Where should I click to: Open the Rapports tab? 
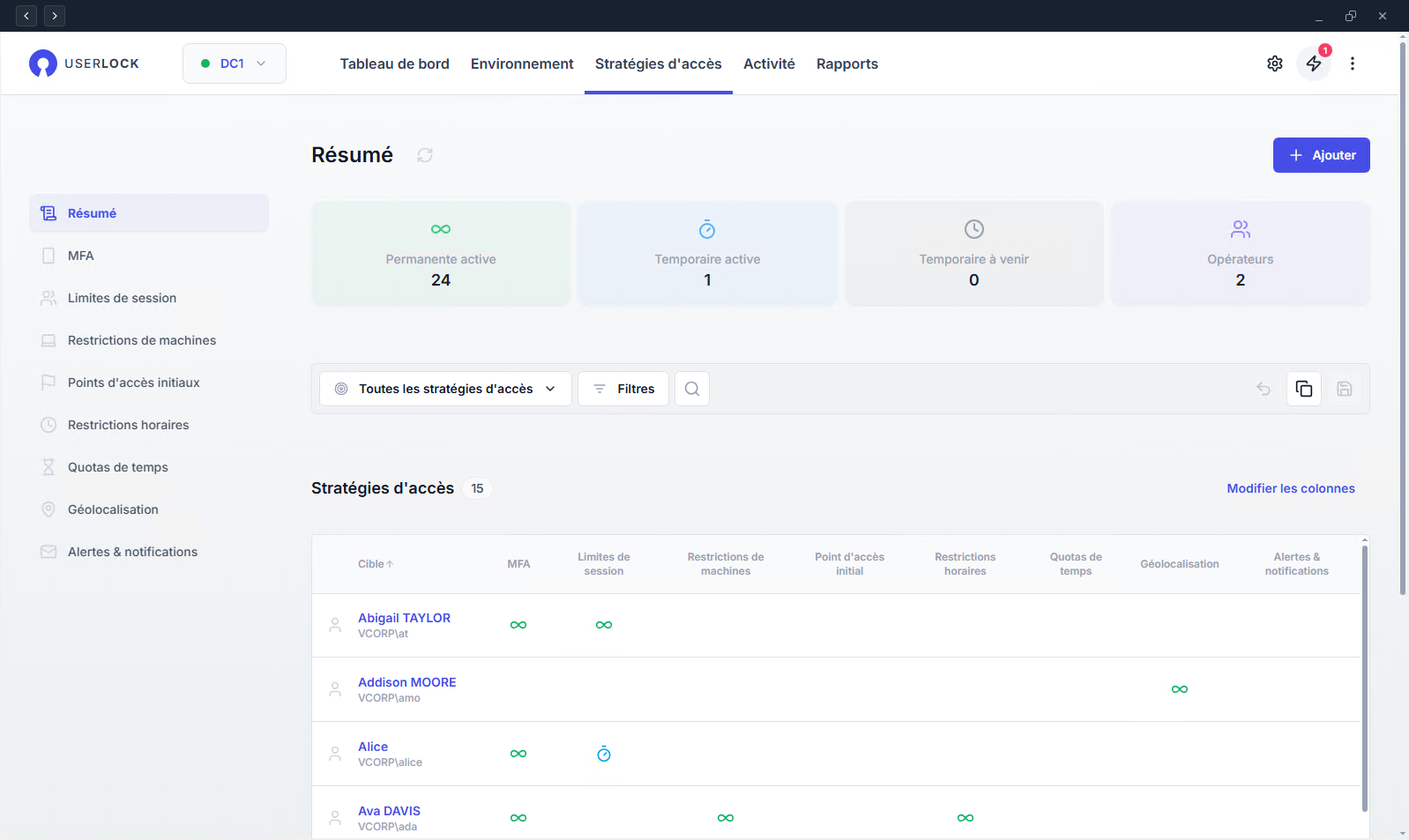tap(846, 63)
